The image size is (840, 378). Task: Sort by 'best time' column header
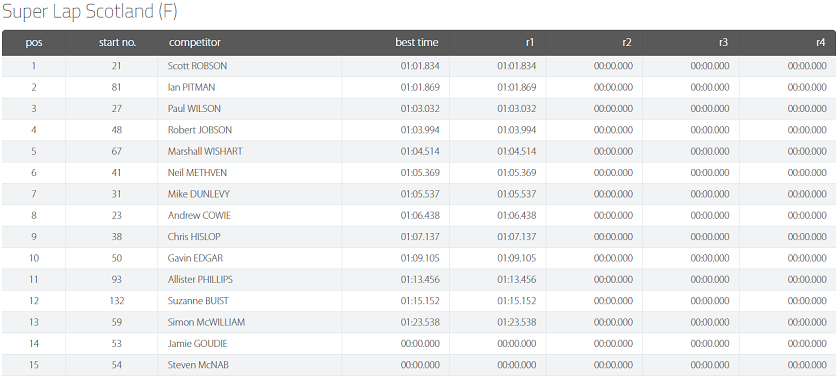click(x=417, y=43)
